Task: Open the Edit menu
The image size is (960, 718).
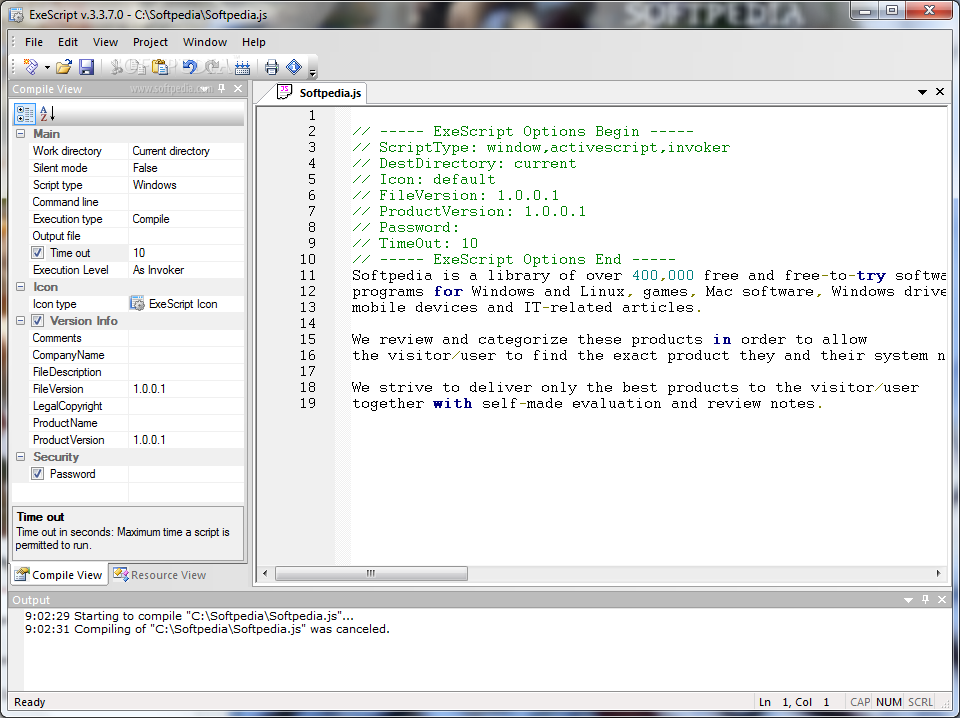Action: [68, 42]
